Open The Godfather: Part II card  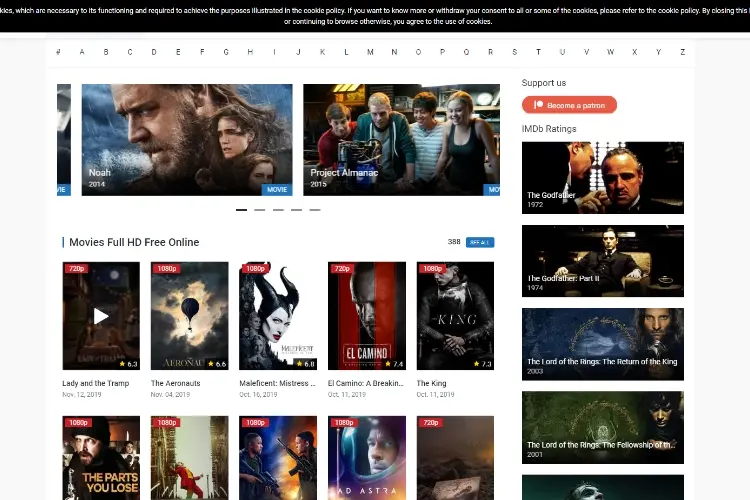tap(603, 261)
